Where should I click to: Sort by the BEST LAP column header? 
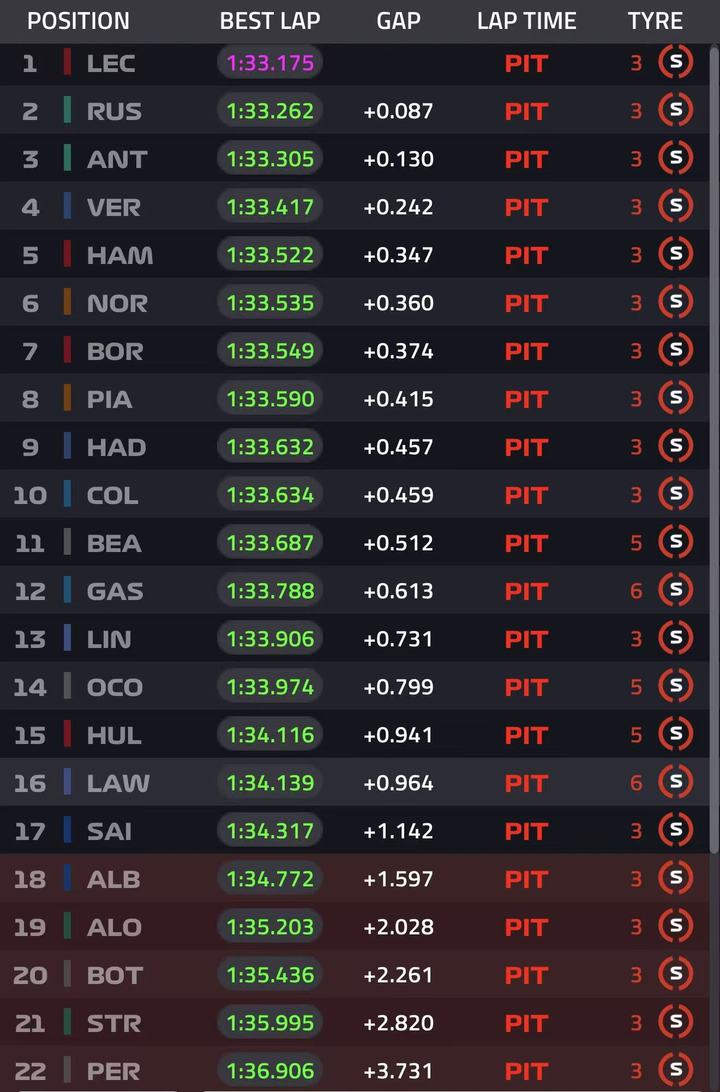pyautogui.click(x=269, y=21)
